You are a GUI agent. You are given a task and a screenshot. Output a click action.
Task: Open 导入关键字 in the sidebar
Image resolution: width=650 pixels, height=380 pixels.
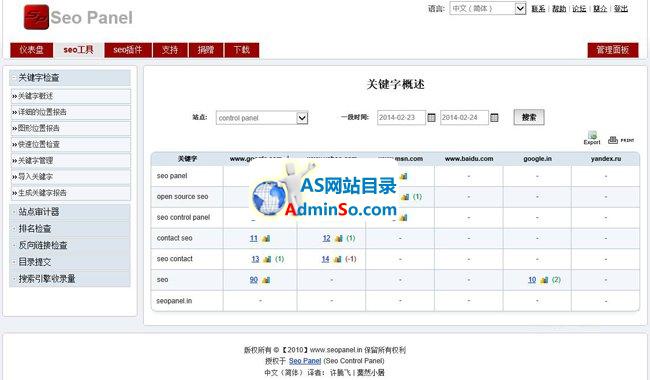pyautogui.click(x=70, y=177)
